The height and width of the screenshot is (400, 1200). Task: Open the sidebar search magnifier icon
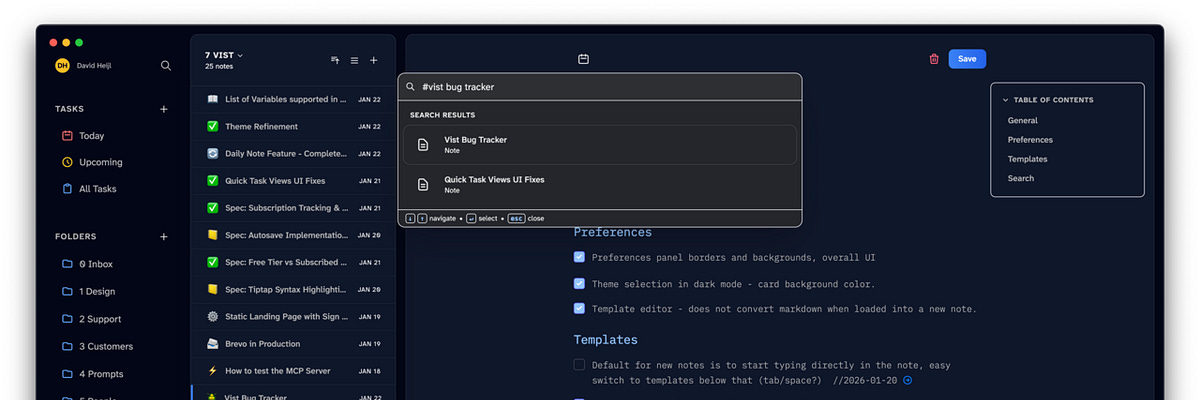166,65
